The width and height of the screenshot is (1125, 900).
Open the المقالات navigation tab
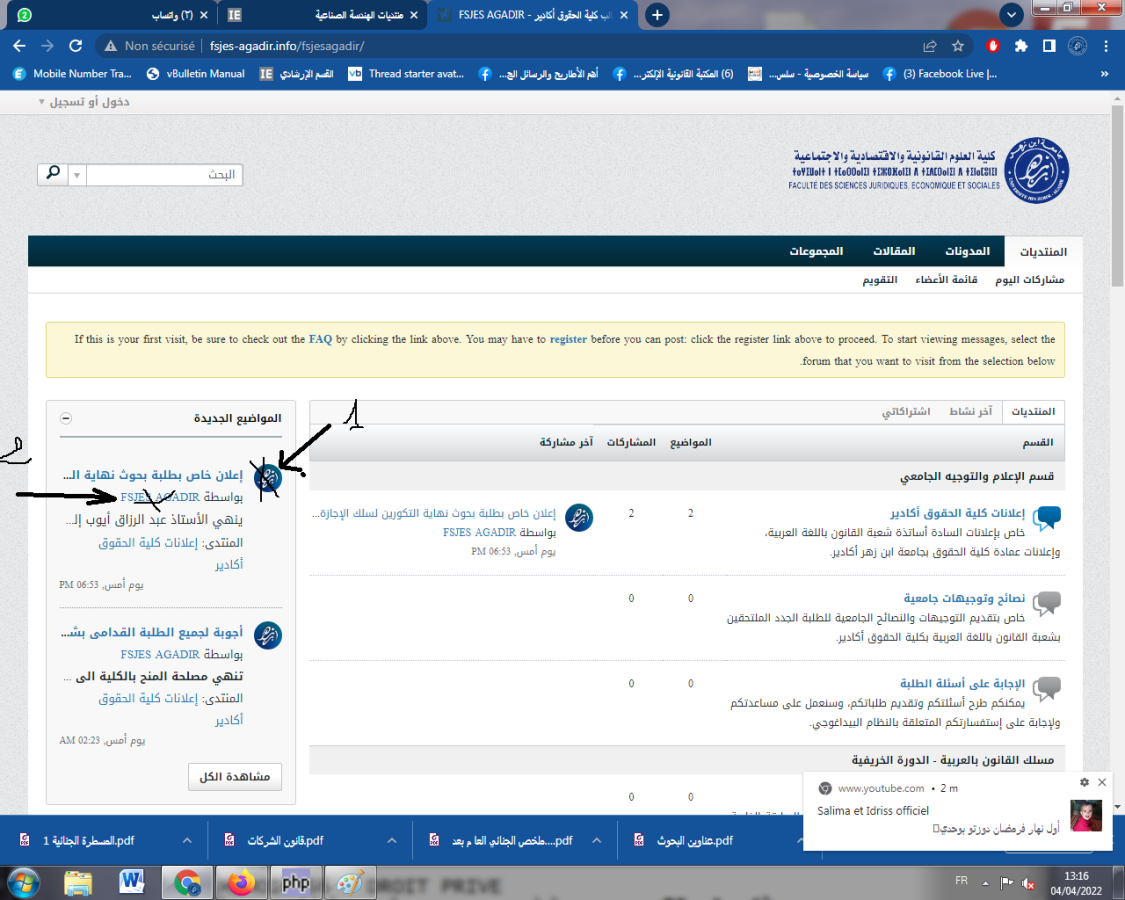894,251
